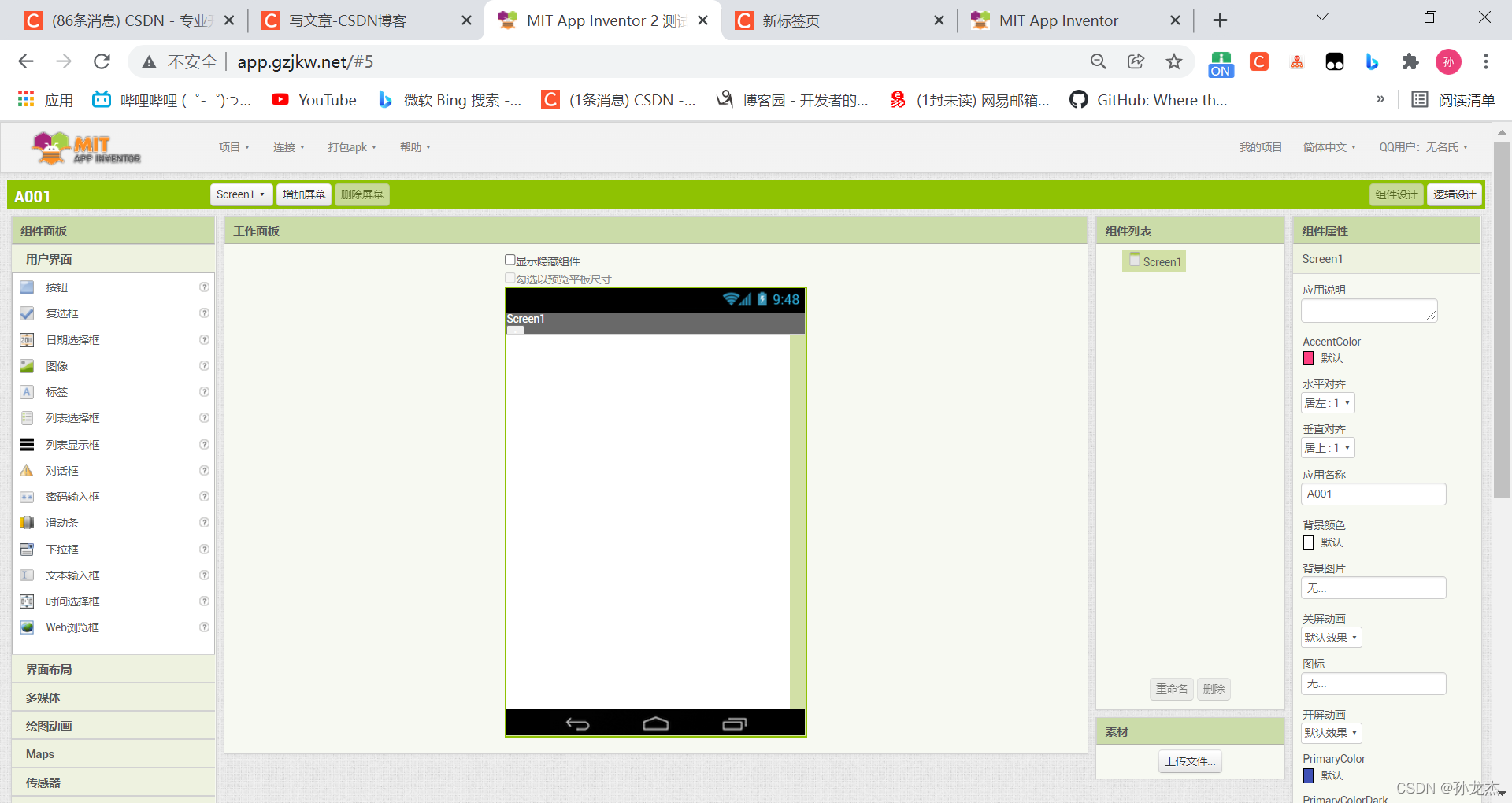Show help for Web浏览框 component
This screenshot has height=803, width=1512.
coord(204,627)
